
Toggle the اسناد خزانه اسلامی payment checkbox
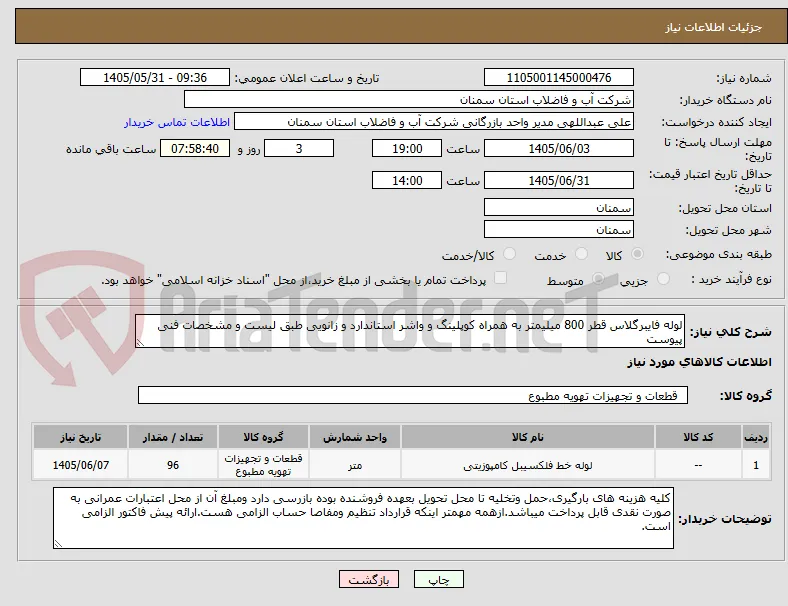point(501,278)
